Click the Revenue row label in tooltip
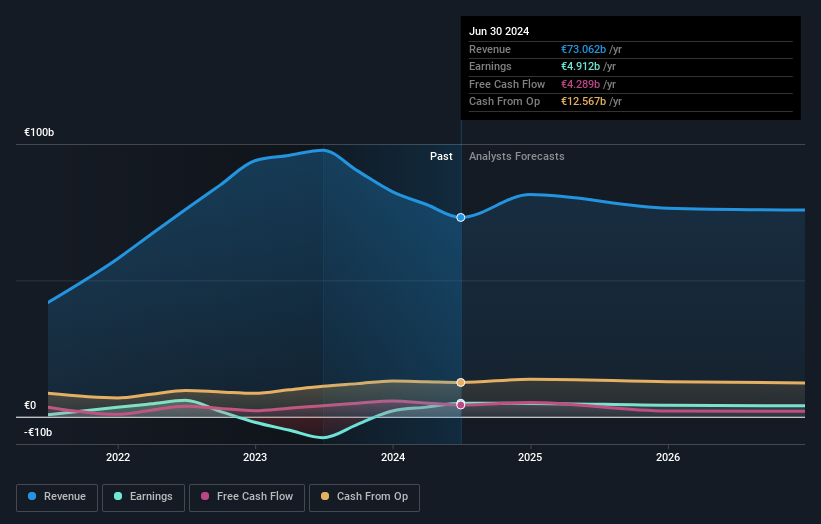Screen dimensions: 821x524 (490, 49)
